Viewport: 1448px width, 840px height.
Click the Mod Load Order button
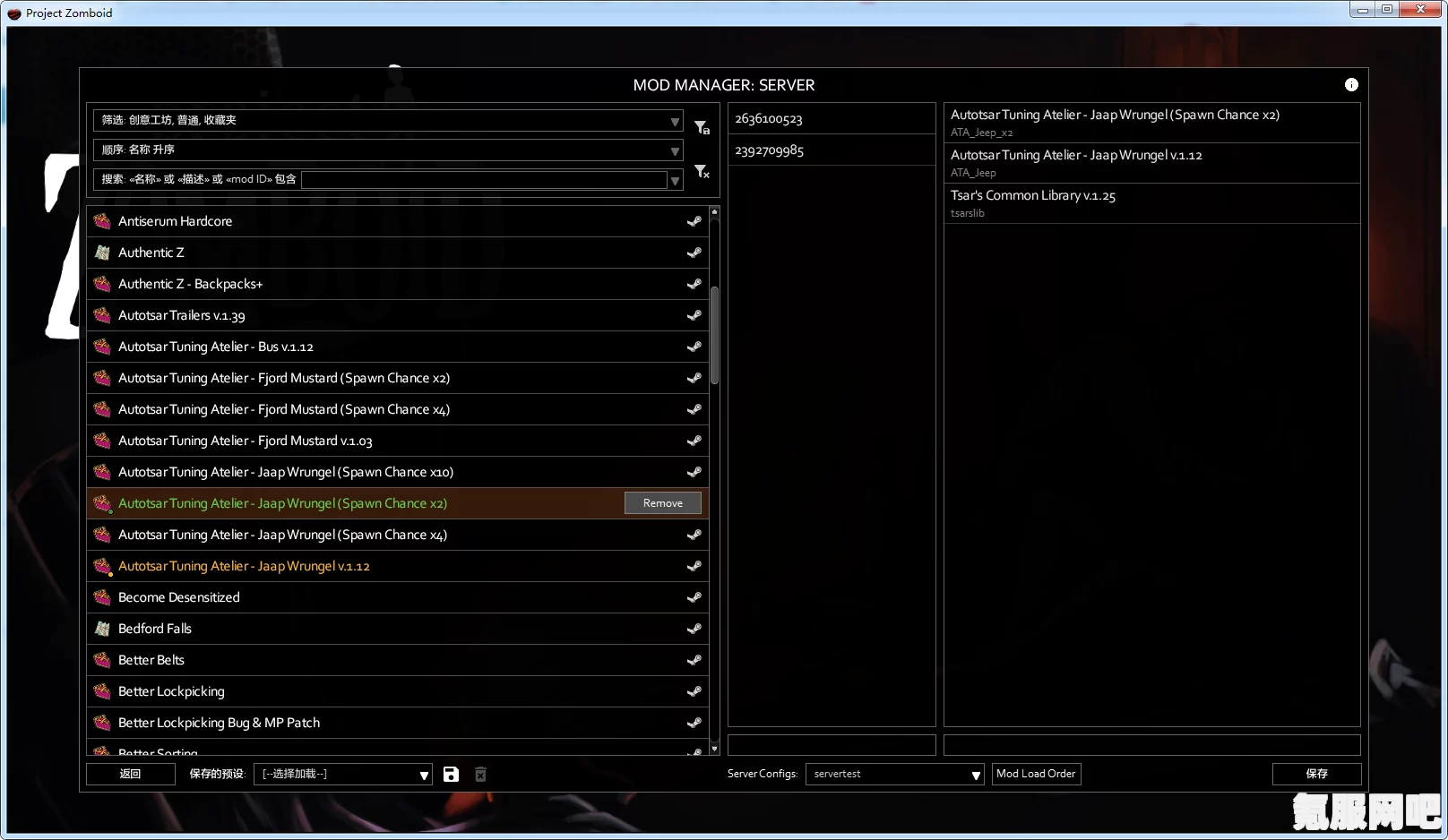[1037, 774]
